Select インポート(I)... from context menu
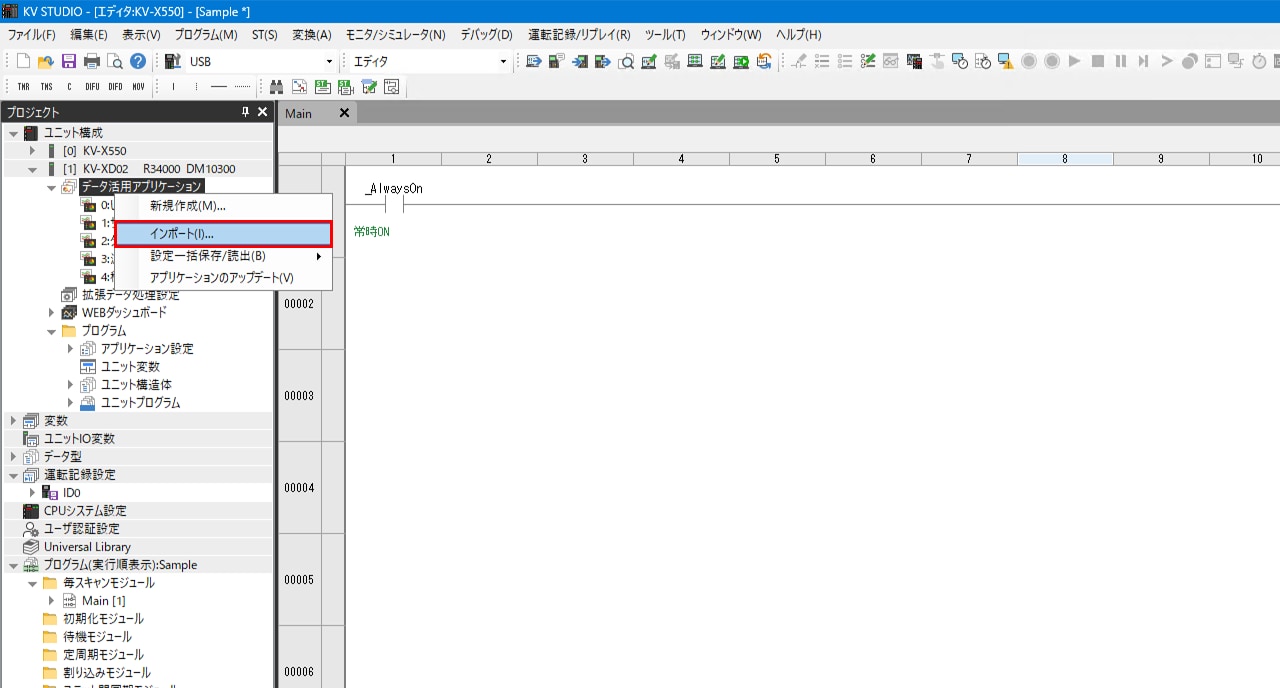Screen dimensions: 1280x688 click(223, 233)
